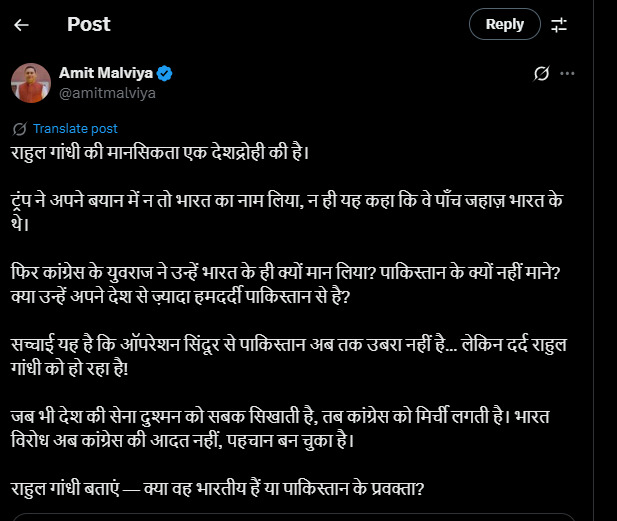Click the Reply button in the header
The width and height of the screenshot is (617, 521).
tap(504, 25)
